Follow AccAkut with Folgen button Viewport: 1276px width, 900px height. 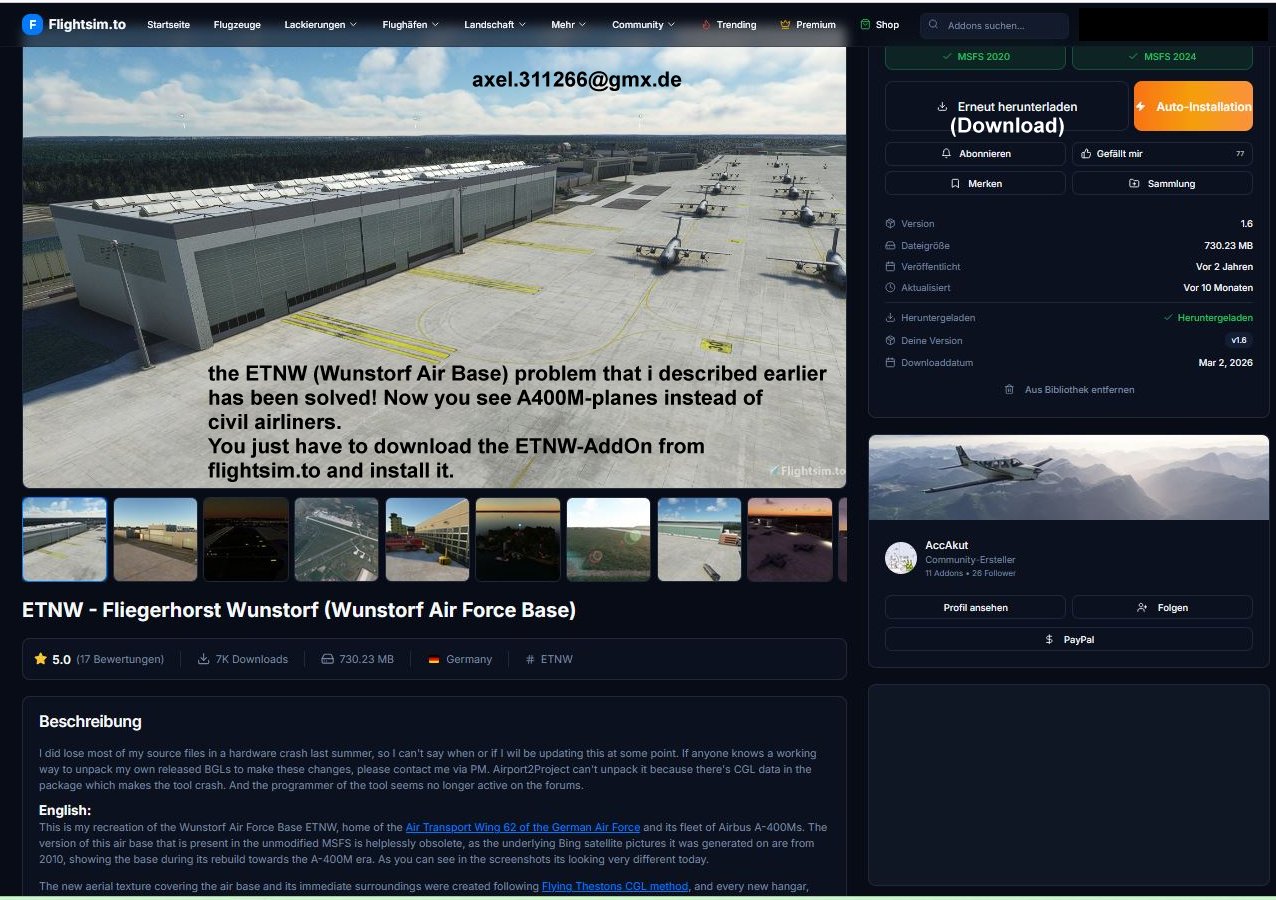1162,608
